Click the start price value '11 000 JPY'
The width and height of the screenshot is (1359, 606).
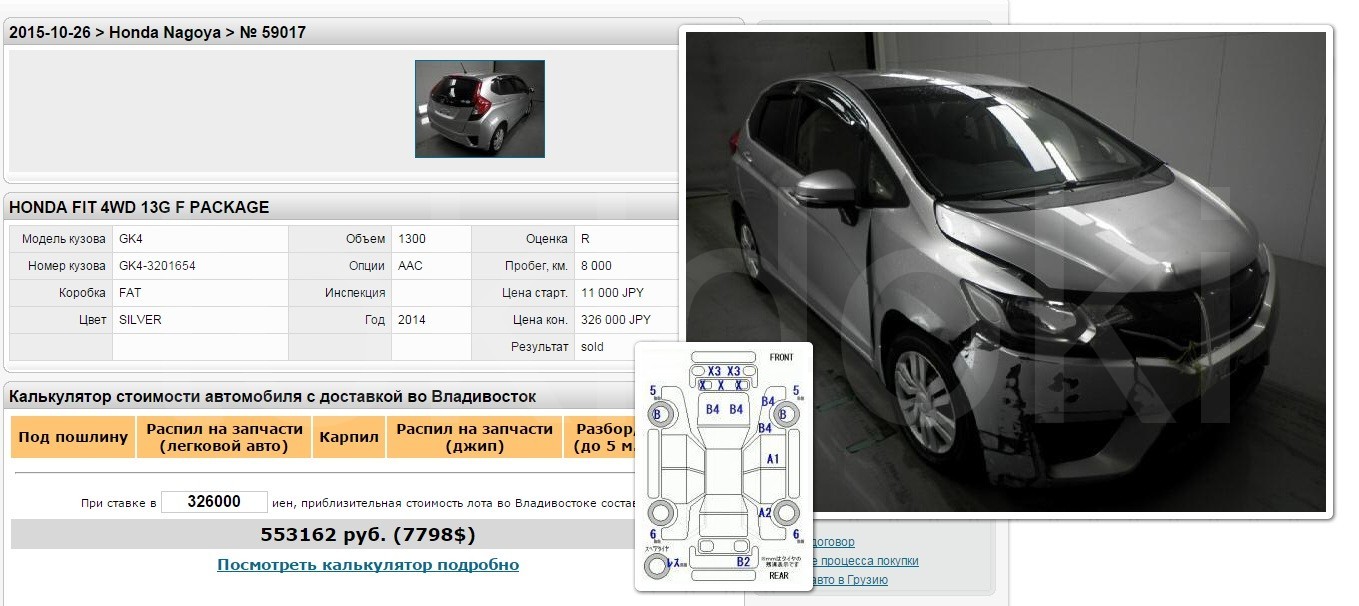point(613,293)
